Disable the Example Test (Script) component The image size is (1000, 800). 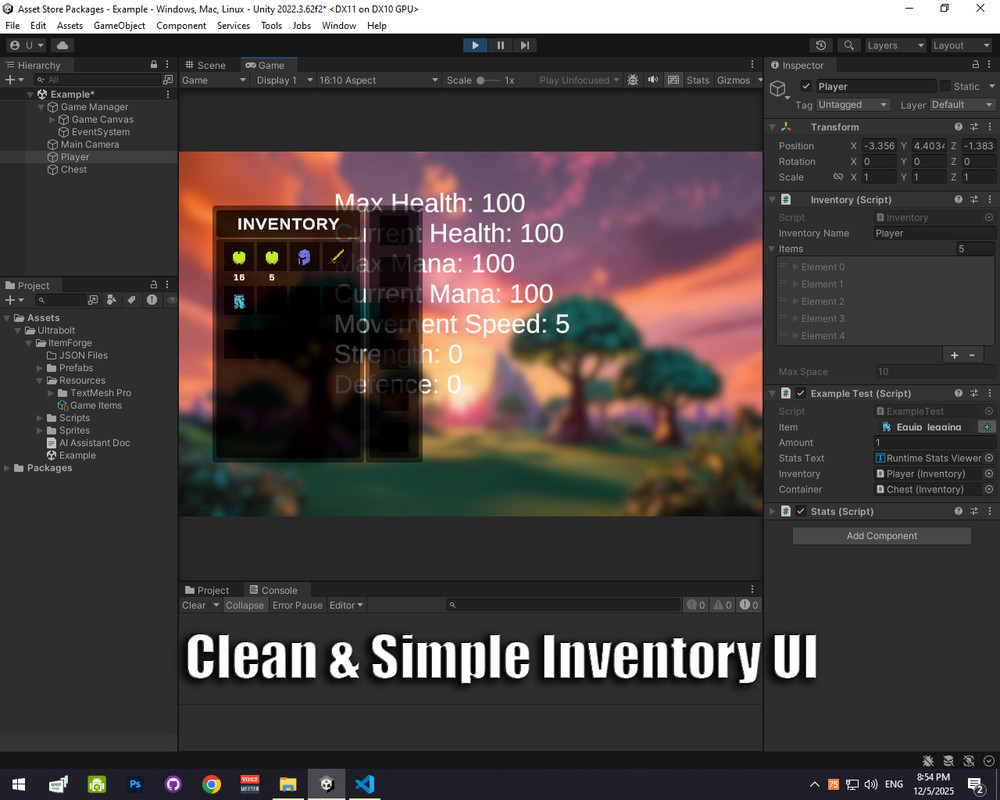coord(799,393)
